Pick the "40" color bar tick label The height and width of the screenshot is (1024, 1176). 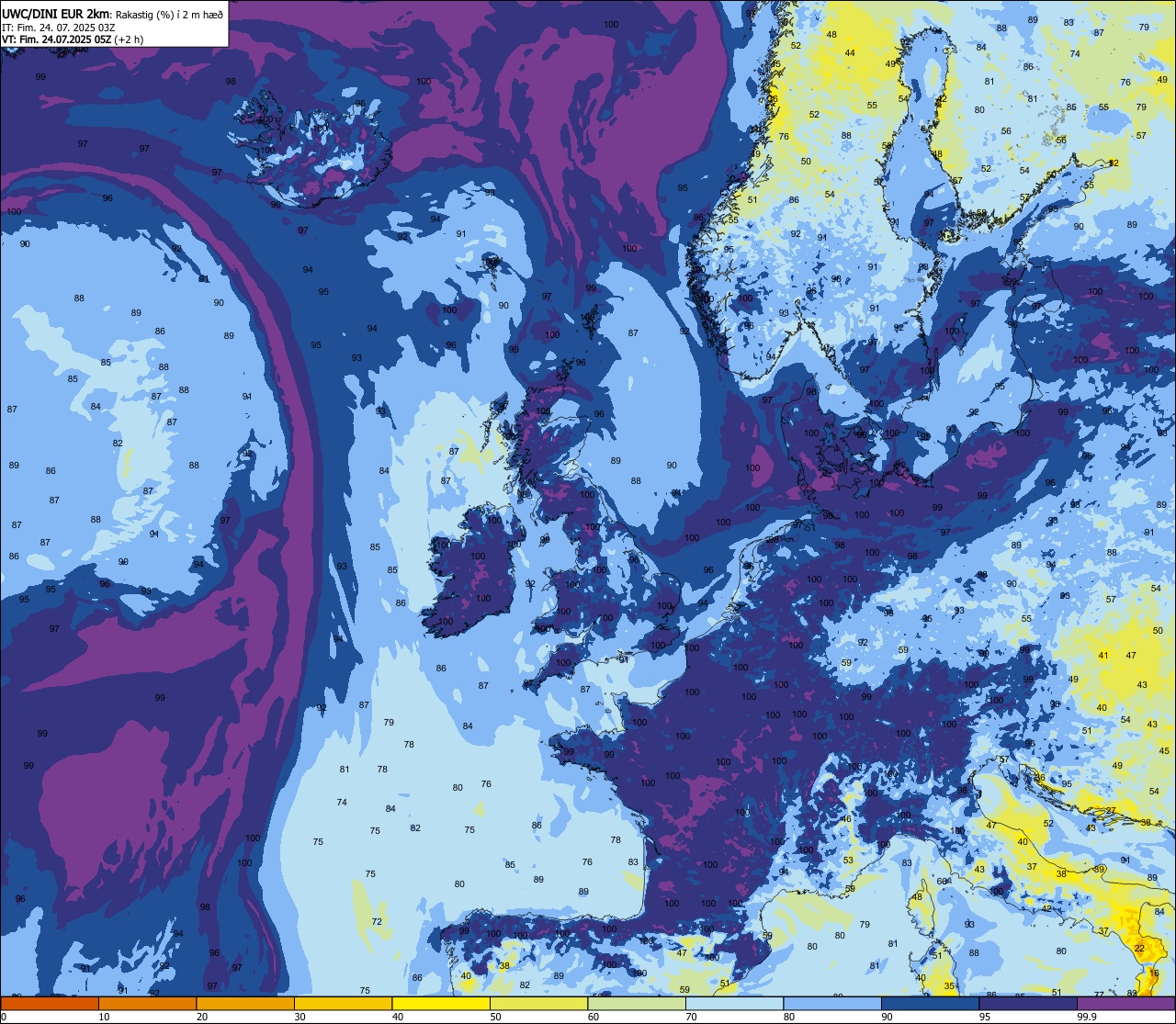398,1017
